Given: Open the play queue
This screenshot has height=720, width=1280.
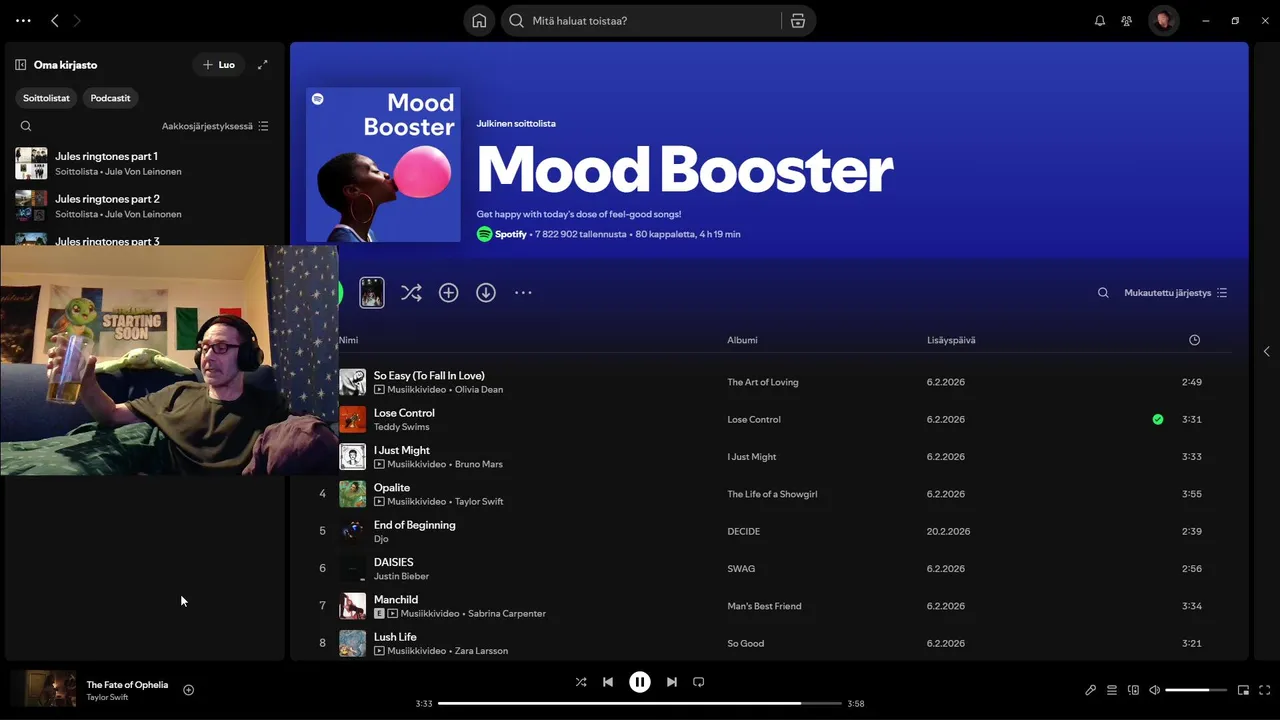Looking at the screenshot, I should coord(1112,690).
